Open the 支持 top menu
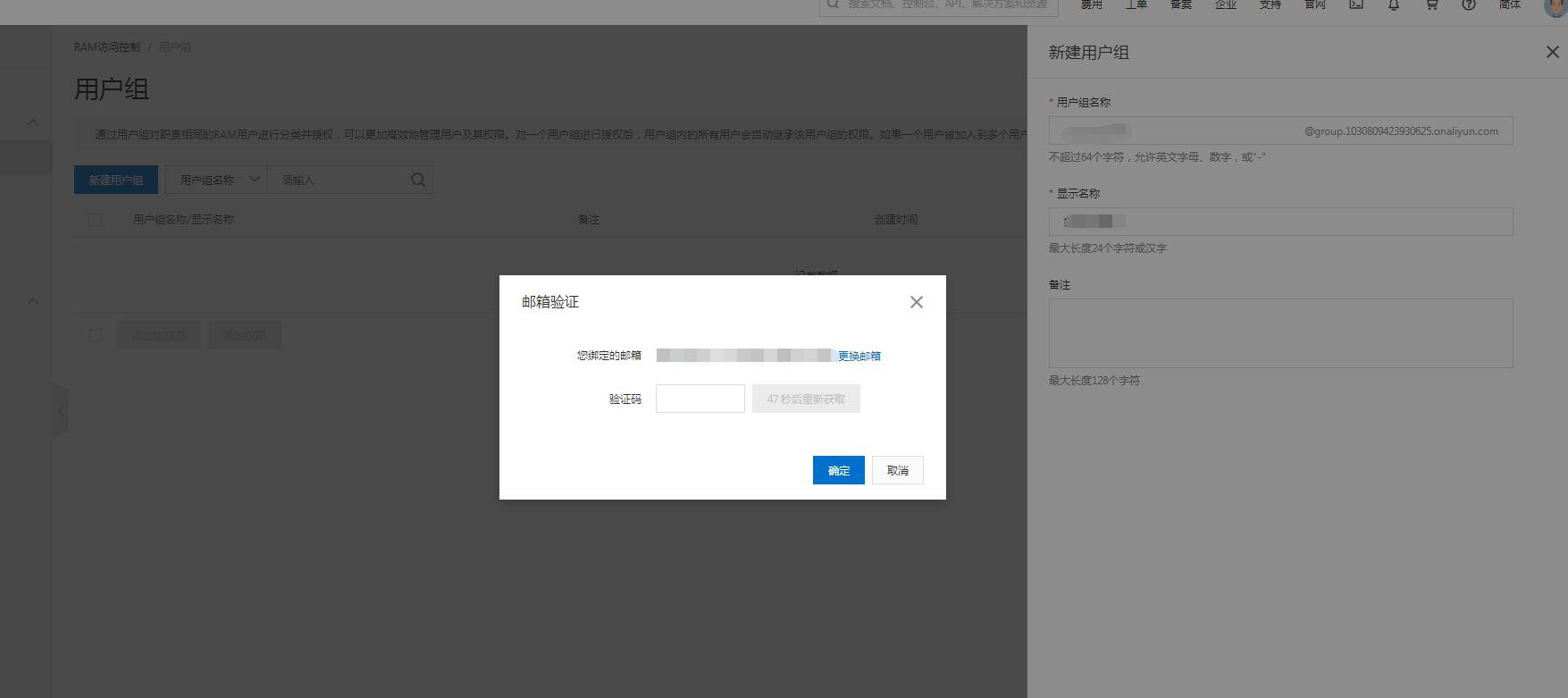Viewport: 1568px width, 698px height. coord(1270,4)
